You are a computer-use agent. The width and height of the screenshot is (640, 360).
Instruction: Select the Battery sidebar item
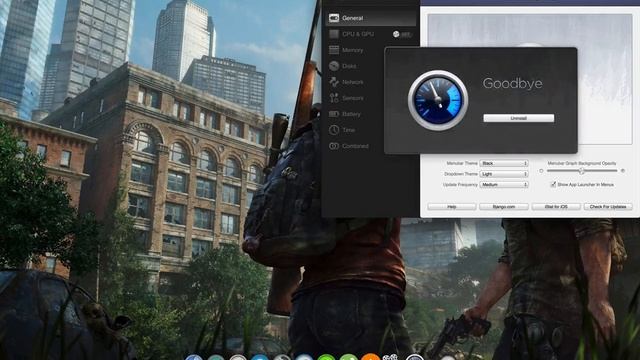click(345, 114)
